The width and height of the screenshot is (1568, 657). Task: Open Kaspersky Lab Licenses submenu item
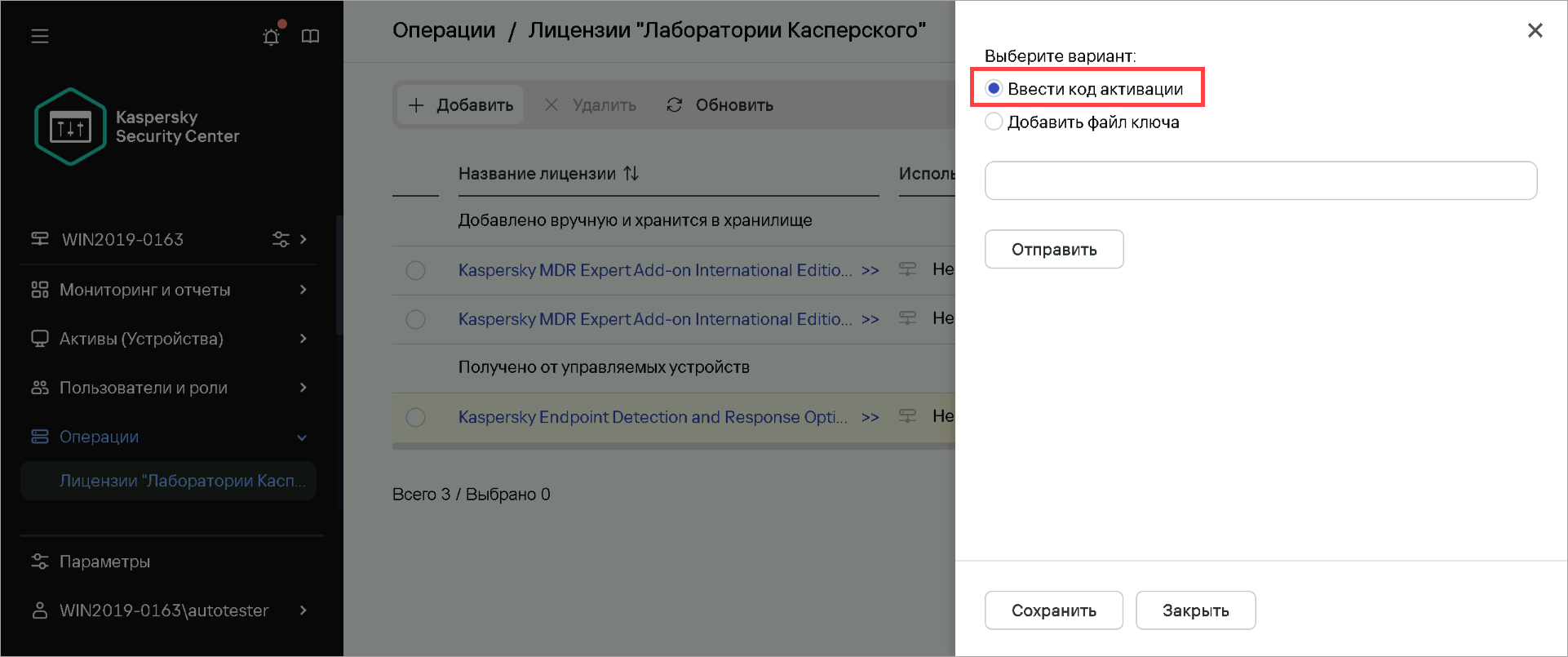tap(169, 481)
